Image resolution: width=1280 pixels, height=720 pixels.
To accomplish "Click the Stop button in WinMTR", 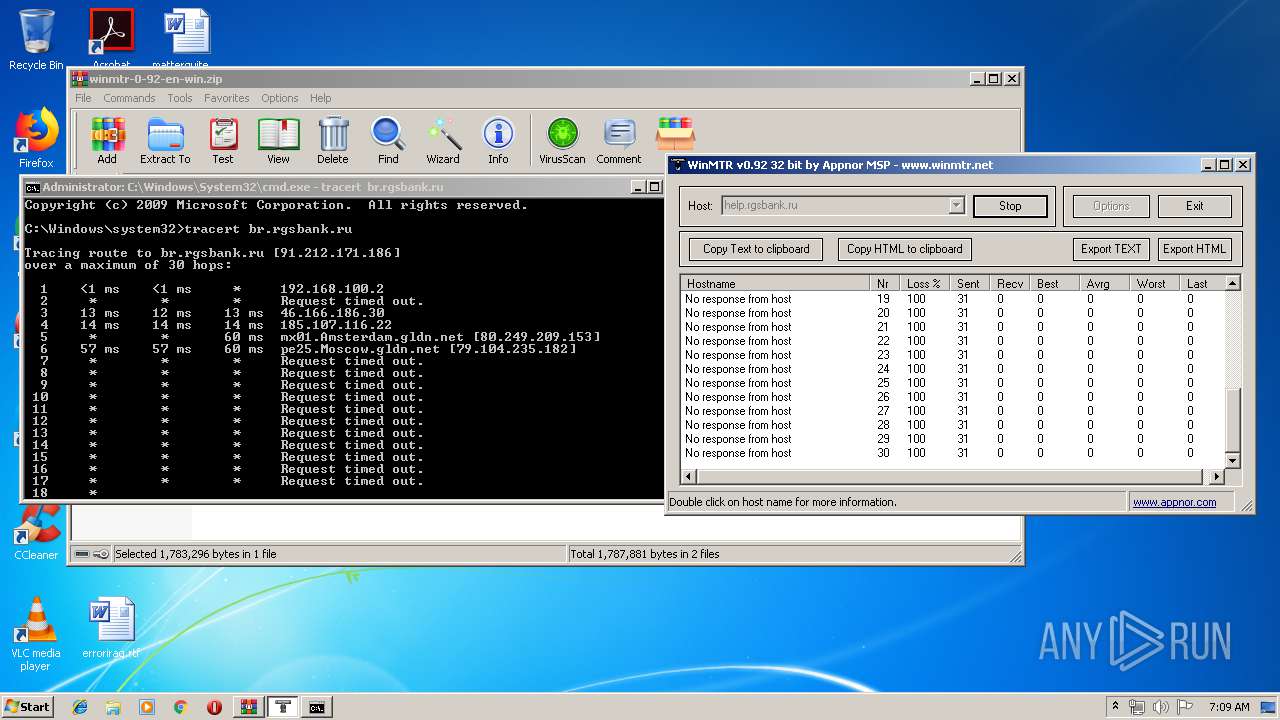I will point(1010,206).
